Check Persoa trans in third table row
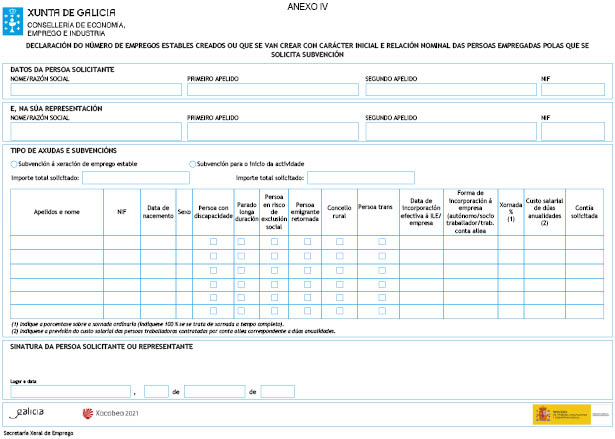615x439 pixels. tap(382, 270)
